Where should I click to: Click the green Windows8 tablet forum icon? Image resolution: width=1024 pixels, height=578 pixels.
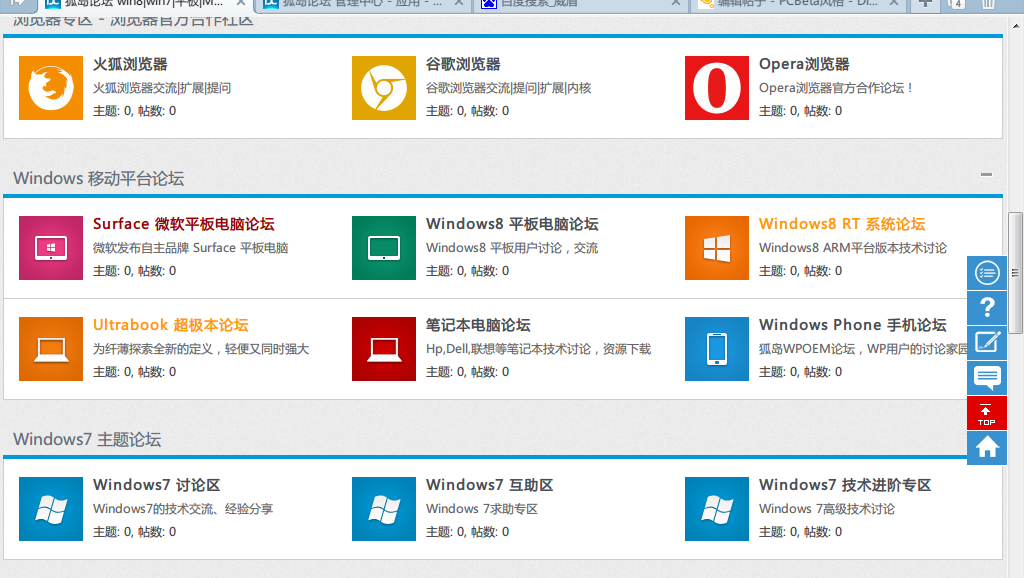[384, 248]
